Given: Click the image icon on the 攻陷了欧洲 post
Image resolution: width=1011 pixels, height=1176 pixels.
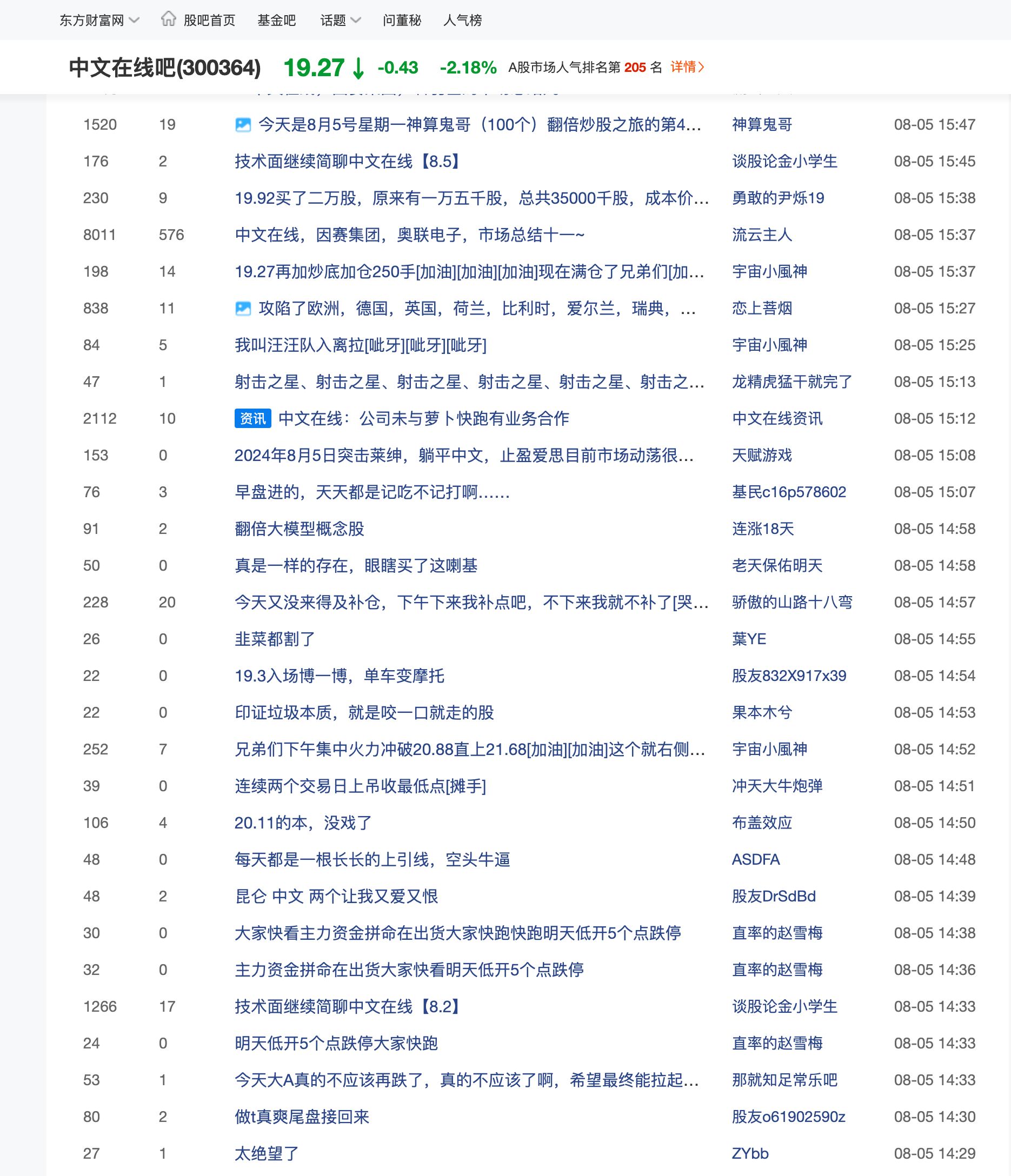Looking at the screenshot, I should pos(243,309).
